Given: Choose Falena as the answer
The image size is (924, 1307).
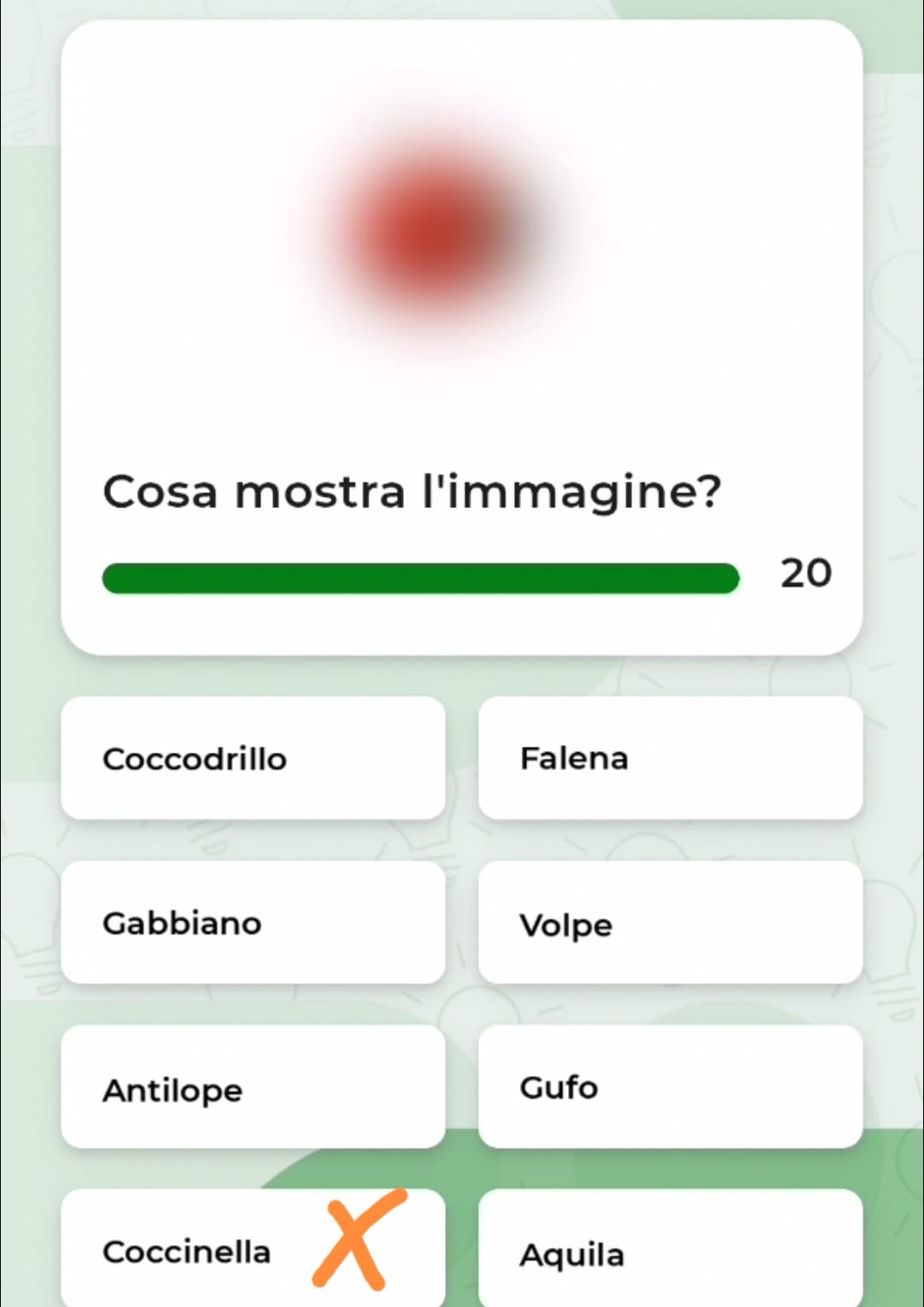Looking at the screenshot, I should coord(670,758).
